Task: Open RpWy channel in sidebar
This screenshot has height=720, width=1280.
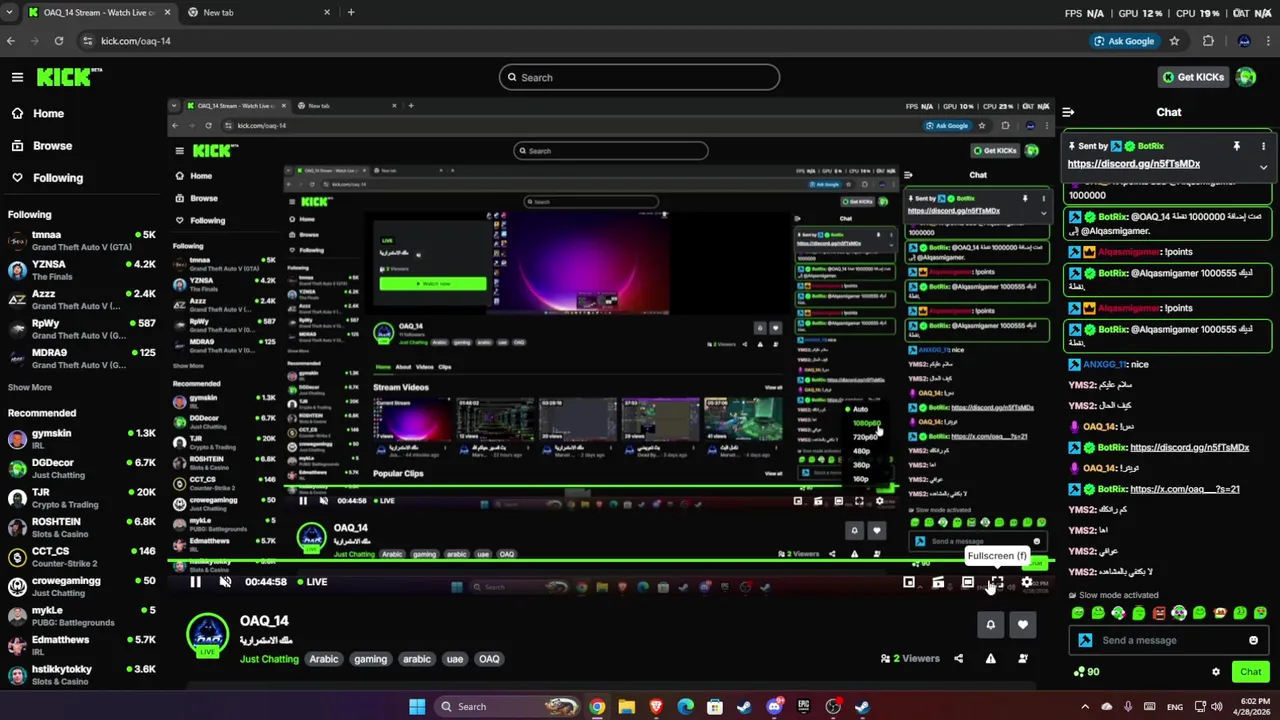Action: pyautogui.click(x=82, y=329)
